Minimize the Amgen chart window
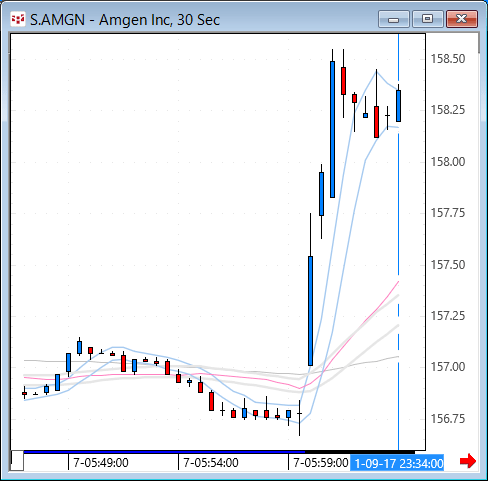This screenshot has width=488, height=481. [x=394, y=19]
